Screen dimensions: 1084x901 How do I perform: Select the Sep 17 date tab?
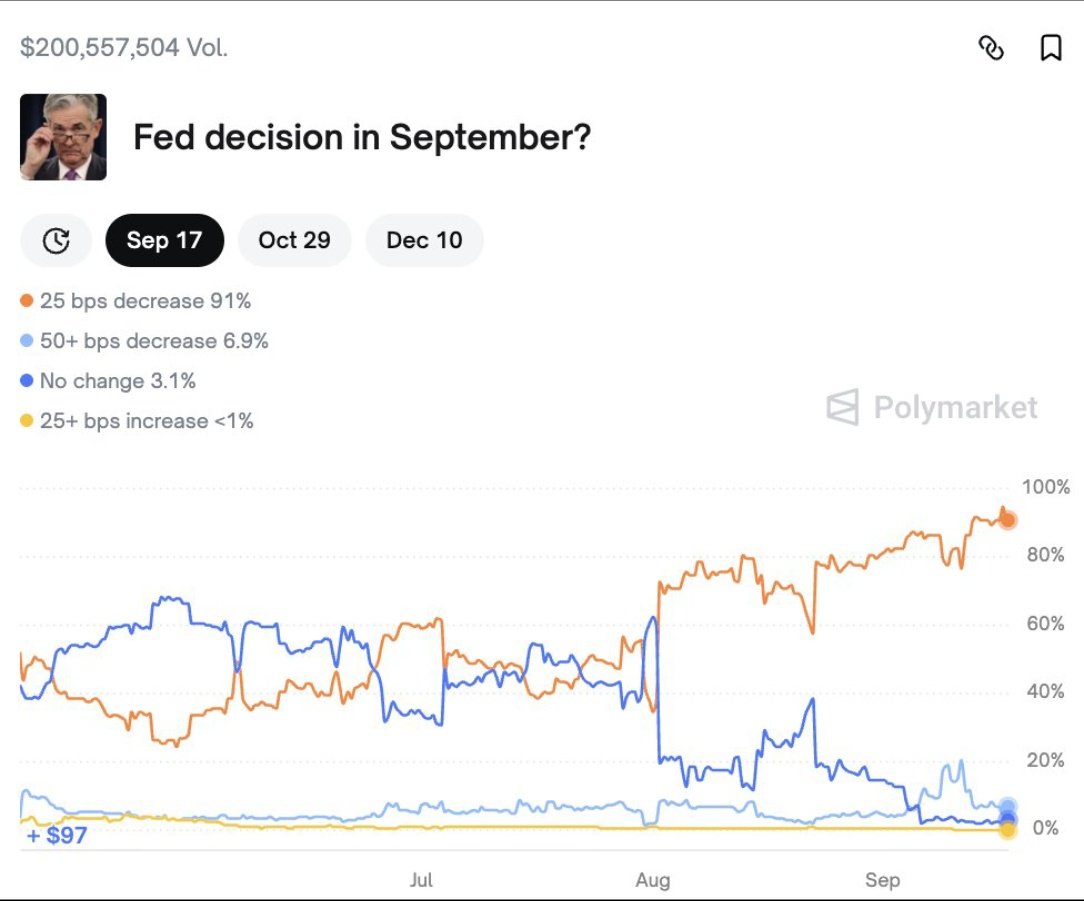pyautogui.click(x=165, y=241)
